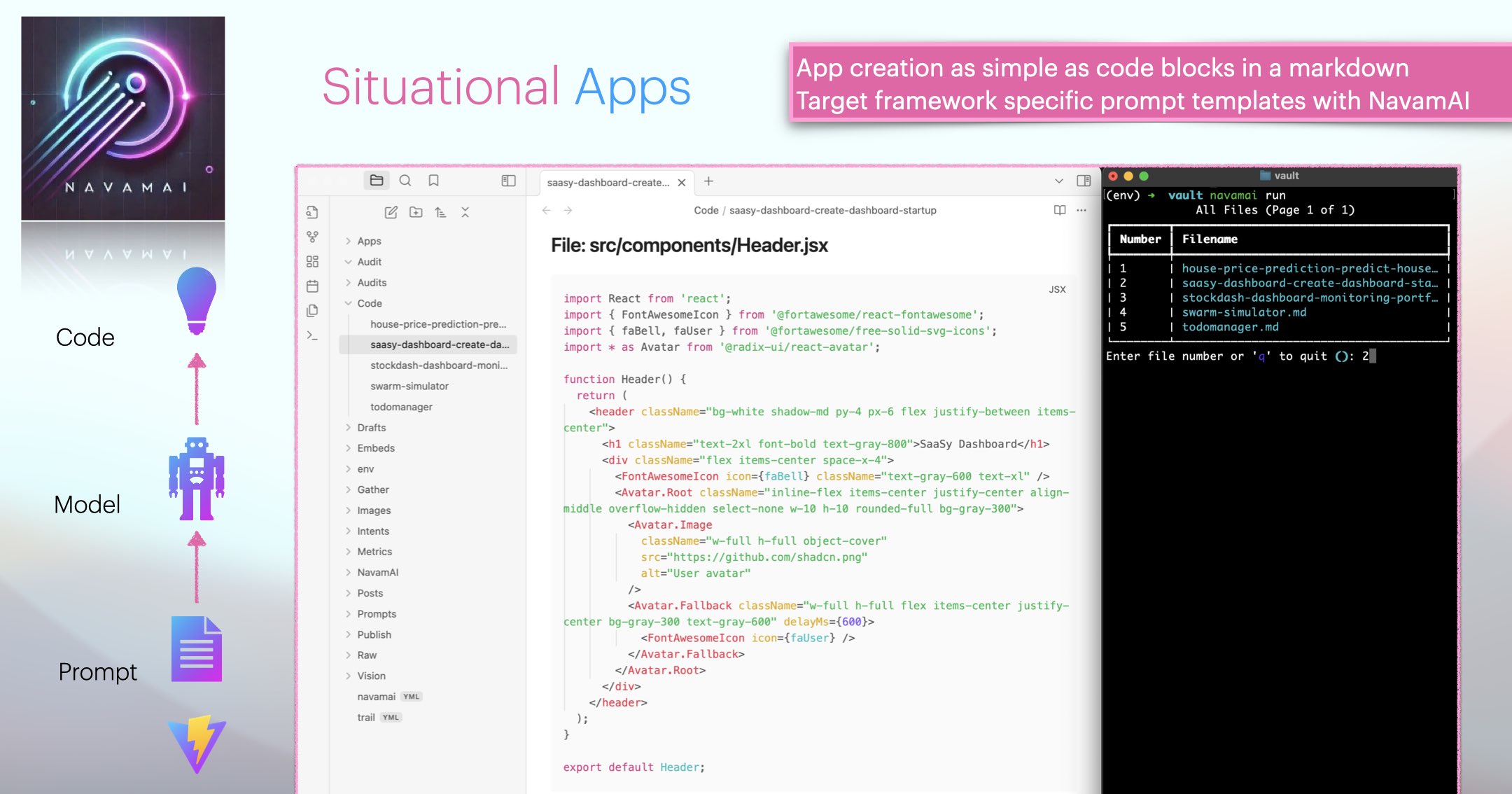1512x794 pixels.
Task: Open the templates ribbon icon
Action: 312,311
